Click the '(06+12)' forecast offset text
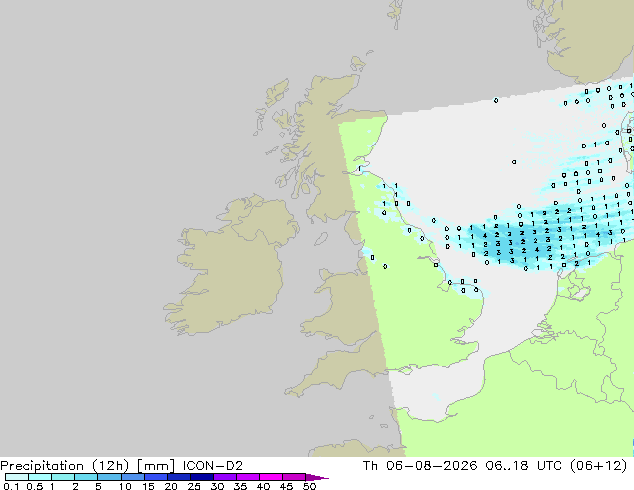Screen dimensions: 634x490 click(598, 466)
